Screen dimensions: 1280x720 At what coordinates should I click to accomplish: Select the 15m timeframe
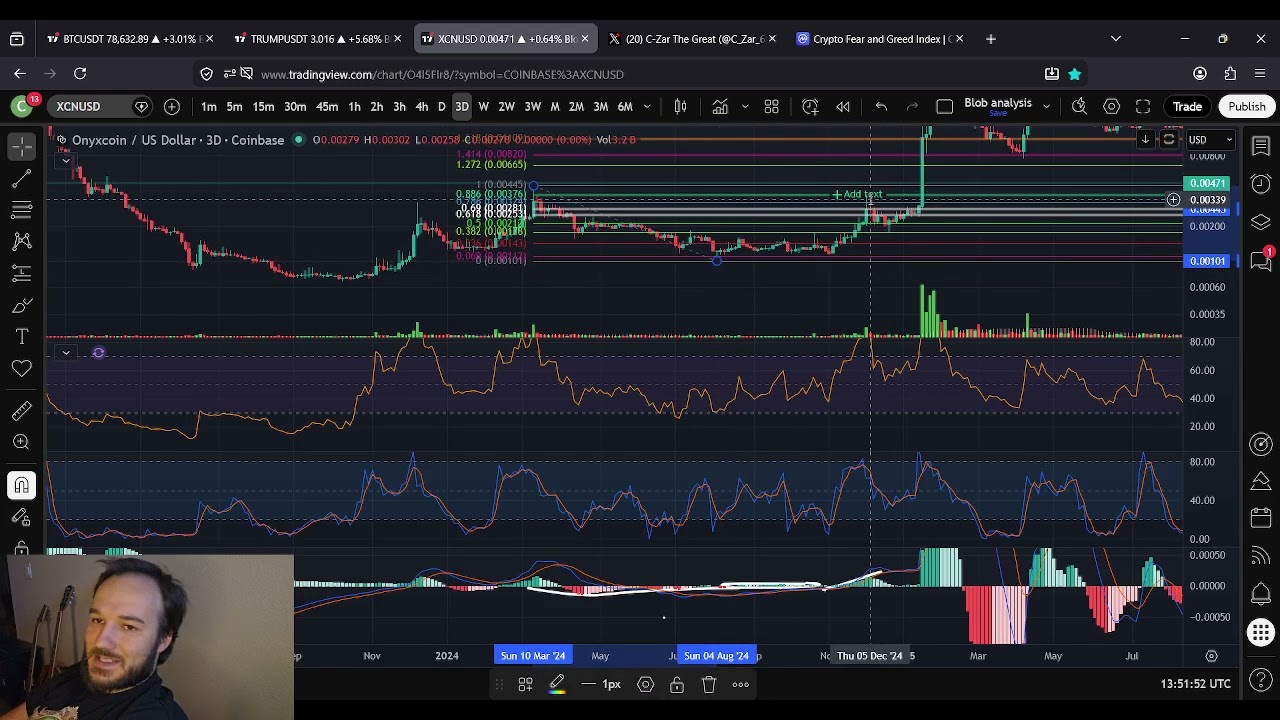[263, 107]
